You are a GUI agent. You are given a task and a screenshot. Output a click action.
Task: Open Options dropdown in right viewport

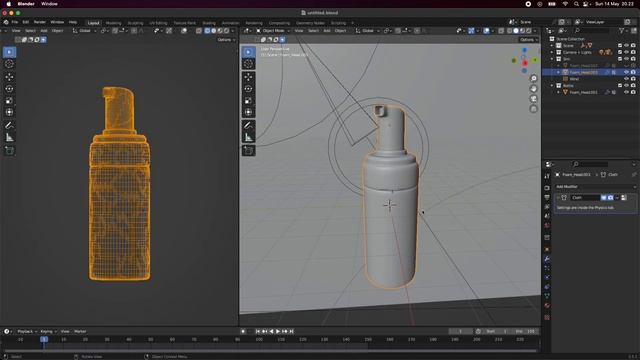tap(529, 40)
